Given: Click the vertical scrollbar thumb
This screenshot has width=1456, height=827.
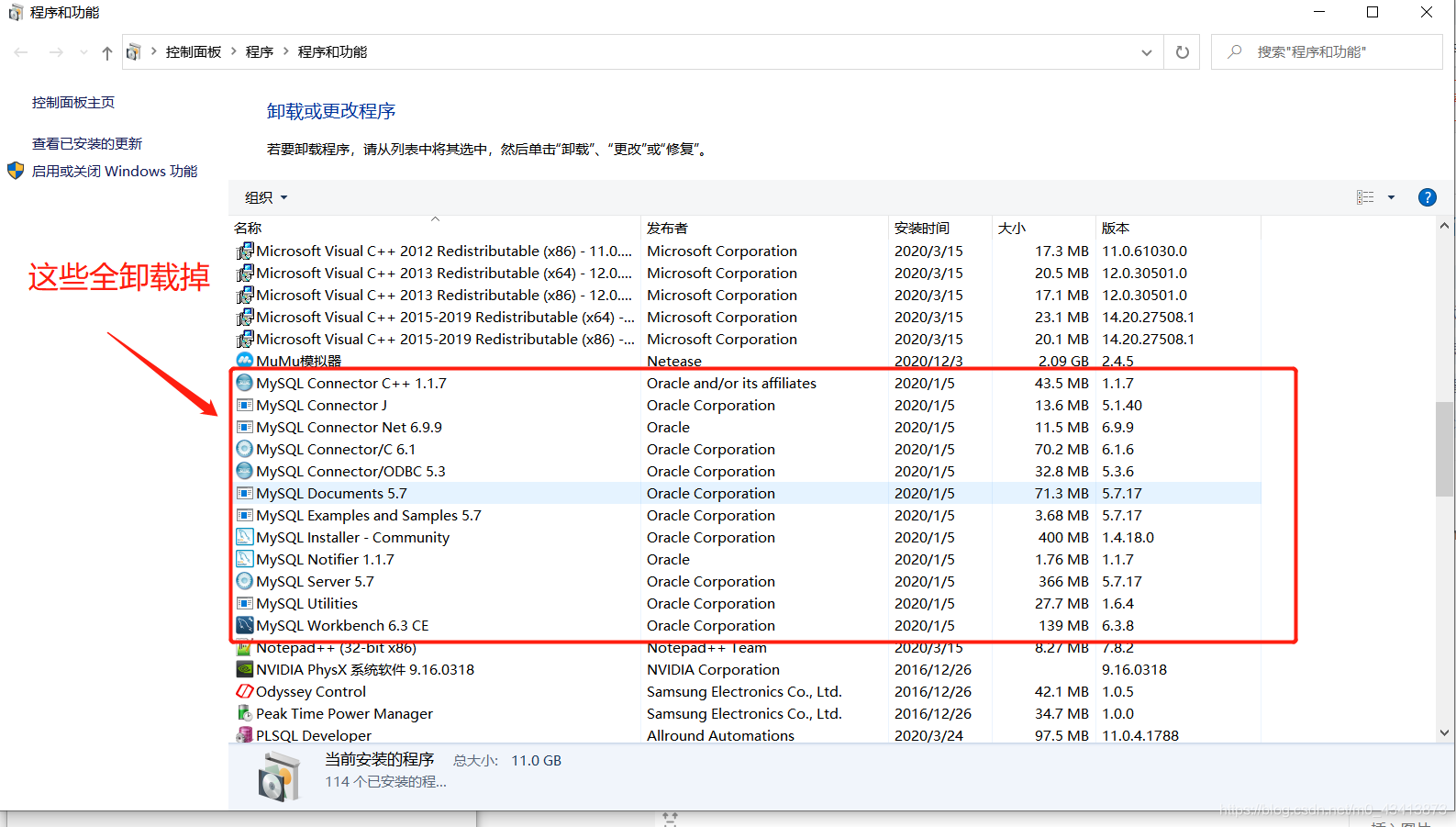Looking at the screenshot, I should 1444,449.
